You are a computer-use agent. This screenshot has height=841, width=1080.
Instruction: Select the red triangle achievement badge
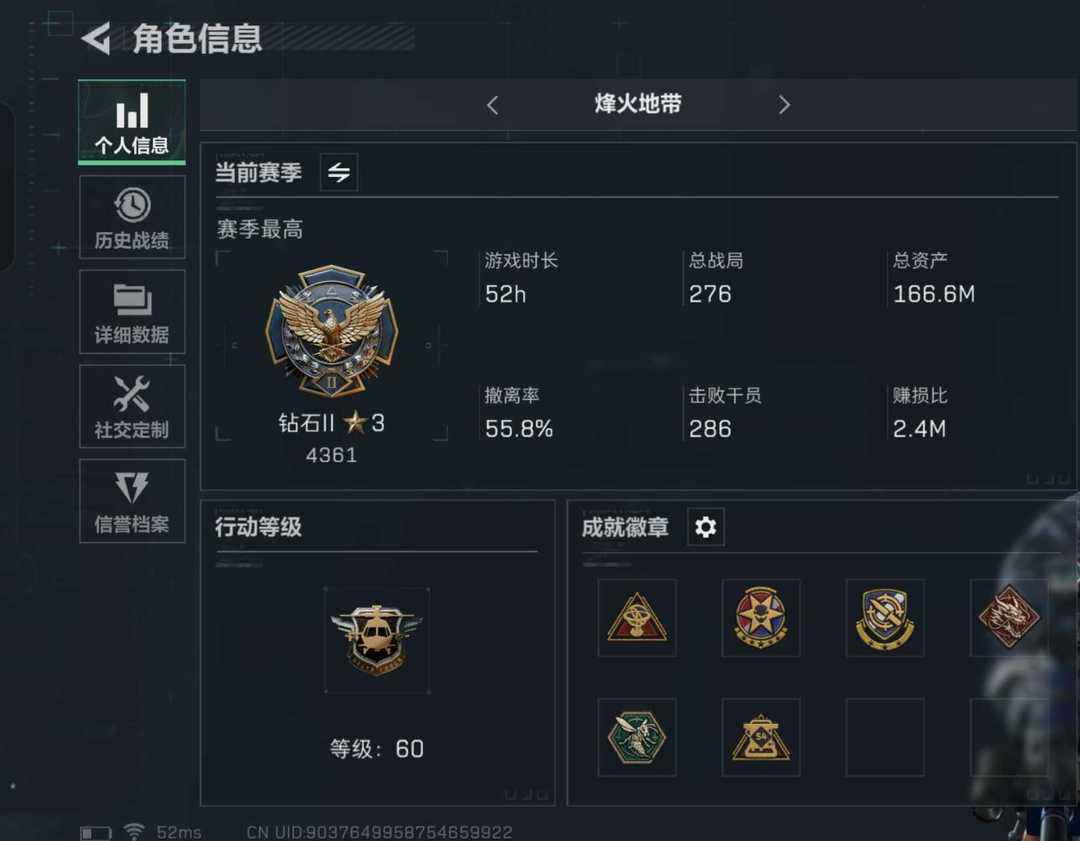pos(637,618)
